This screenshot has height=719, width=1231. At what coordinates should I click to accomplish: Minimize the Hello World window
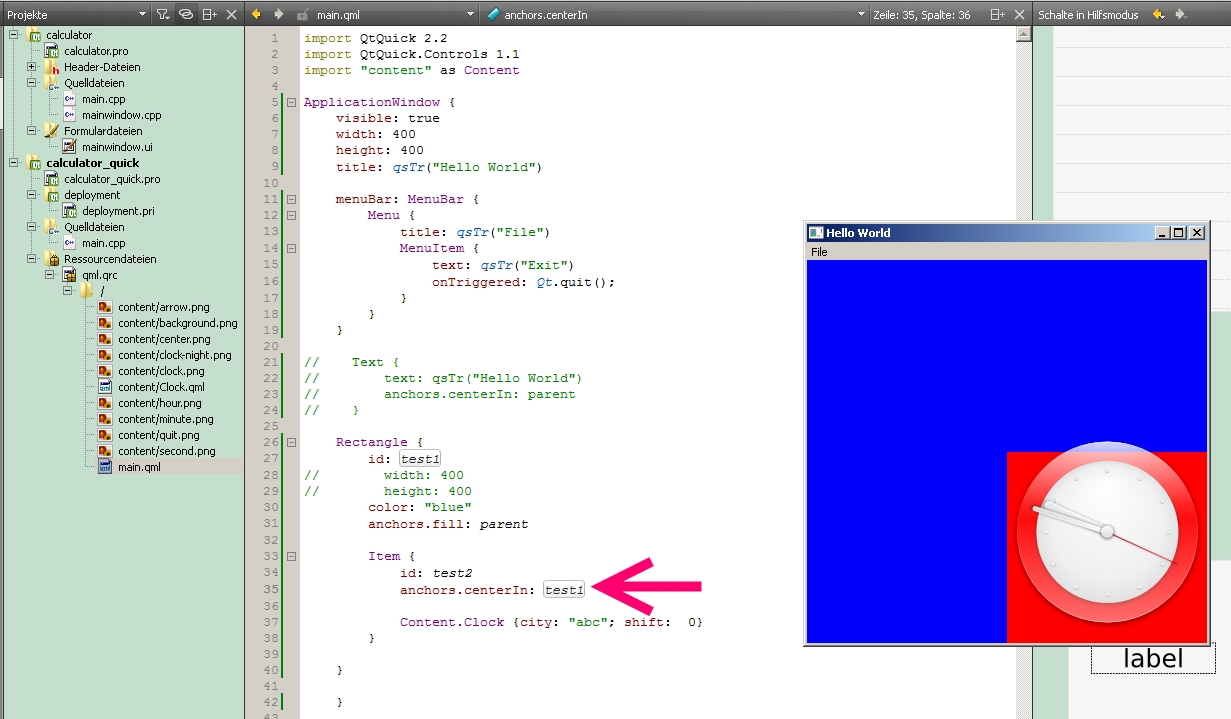coord(1163,232)
